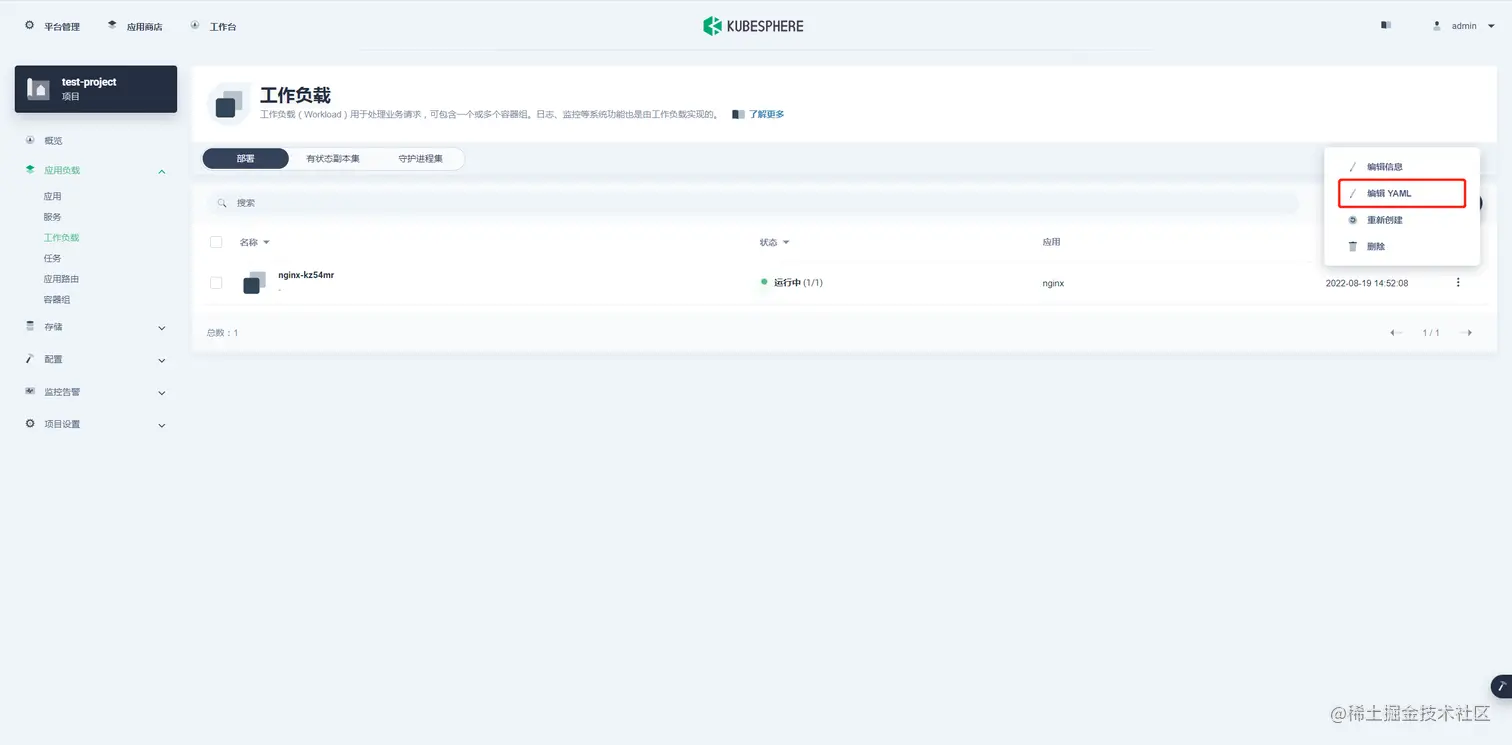Sort by the 名称 column arrow
1512x745 pixels.
(x=266, y=243)
